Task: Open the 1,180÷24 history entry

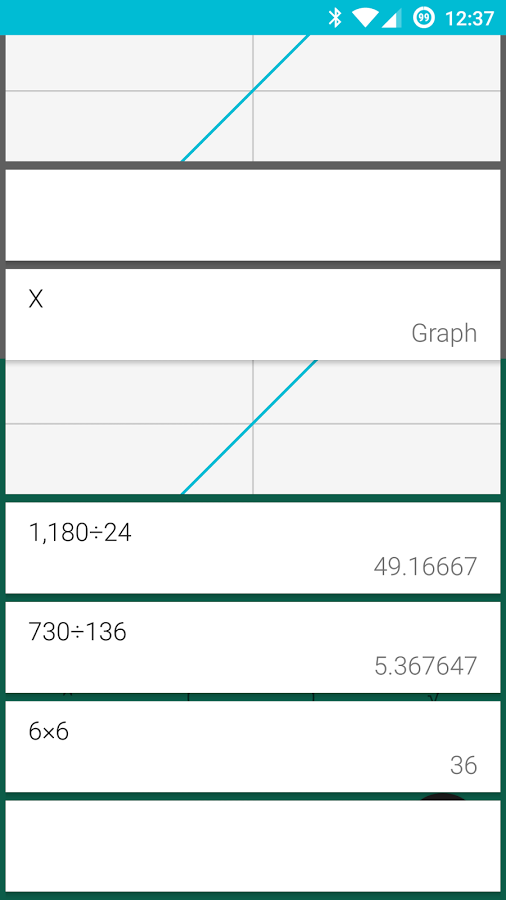Action: (x=253, y=548)
